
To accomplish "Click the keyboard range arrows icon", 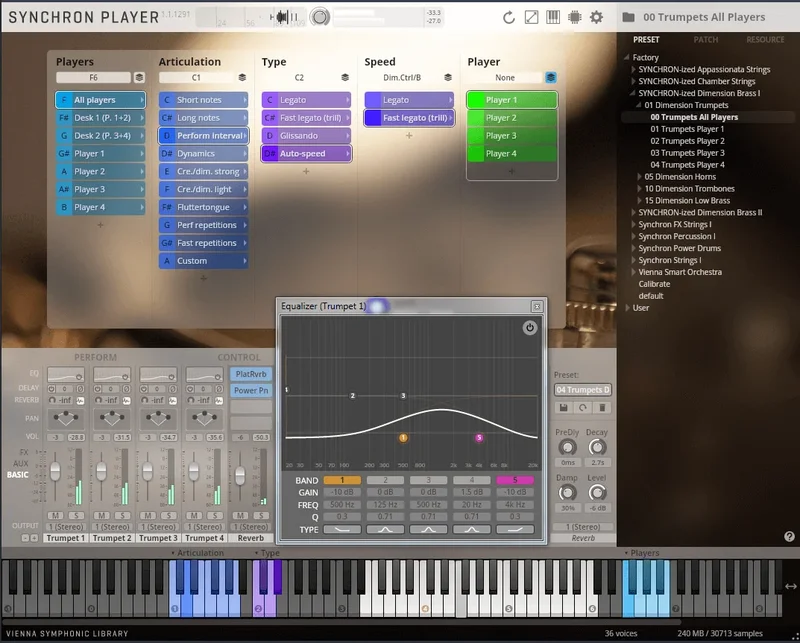I will 790,586.
